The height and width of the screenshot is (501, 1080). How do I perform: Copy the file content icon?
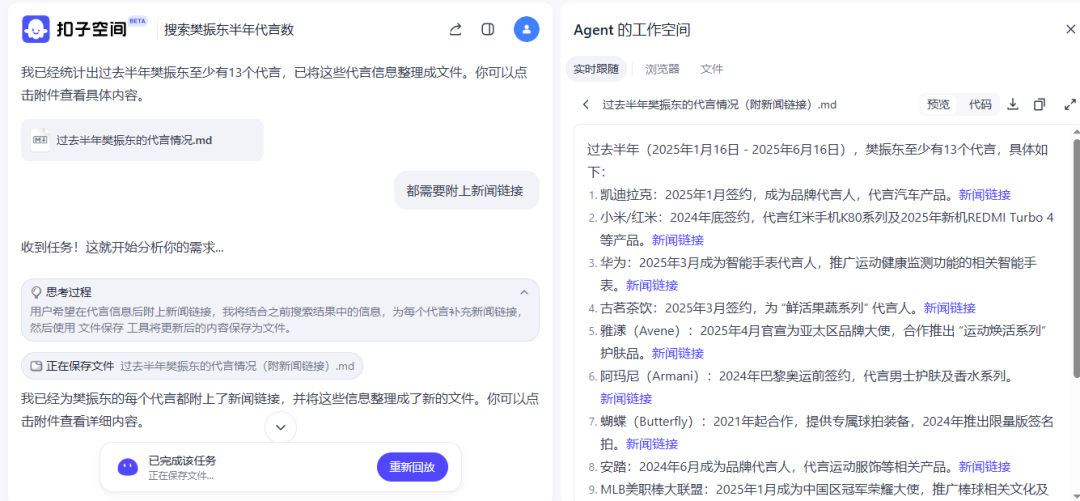[x=1039, y=105]
